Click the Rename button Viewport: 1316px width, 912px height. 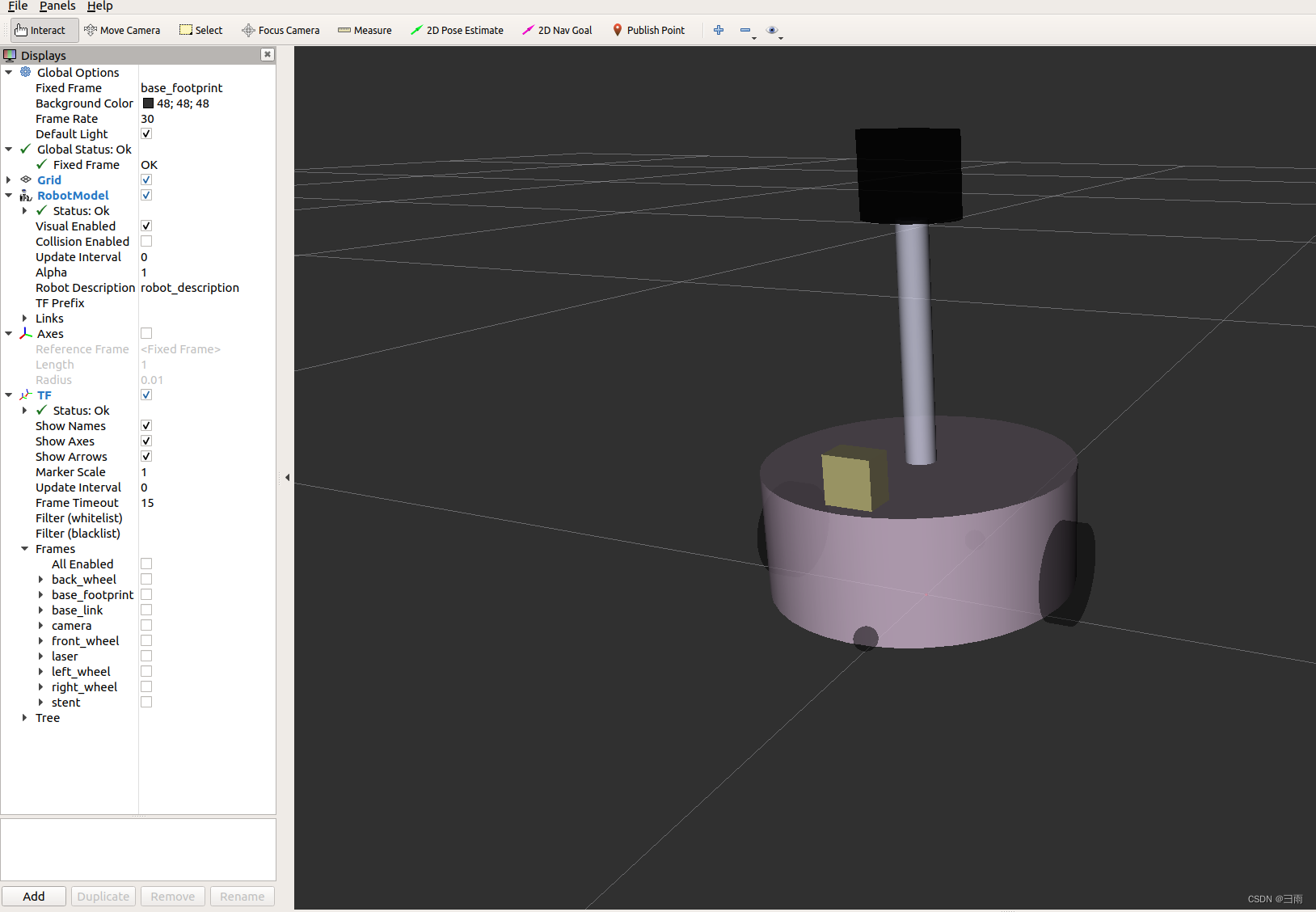243,896
